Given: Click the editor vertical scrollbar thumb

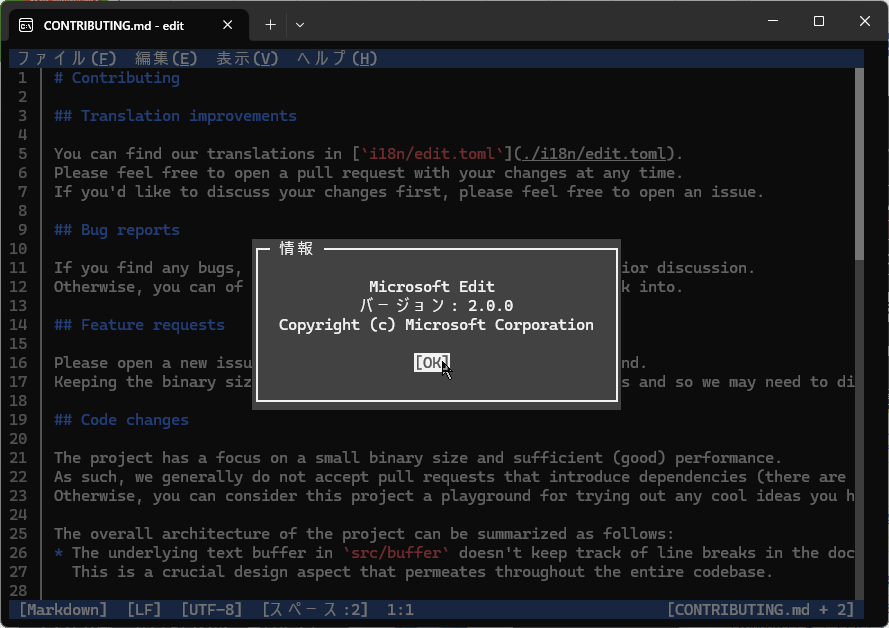Looking at the screenshot, I should pyautogui.click(x=859, y=164).
